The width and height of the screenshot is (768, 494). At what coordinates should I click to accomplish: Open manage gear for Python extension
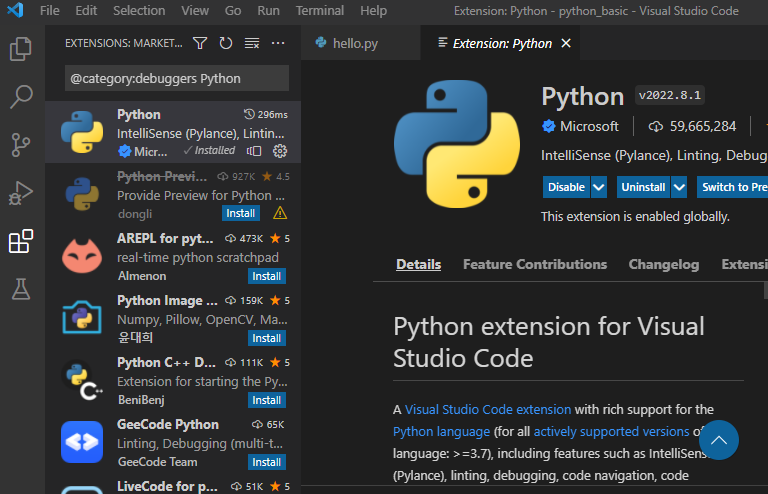(280, 151)
